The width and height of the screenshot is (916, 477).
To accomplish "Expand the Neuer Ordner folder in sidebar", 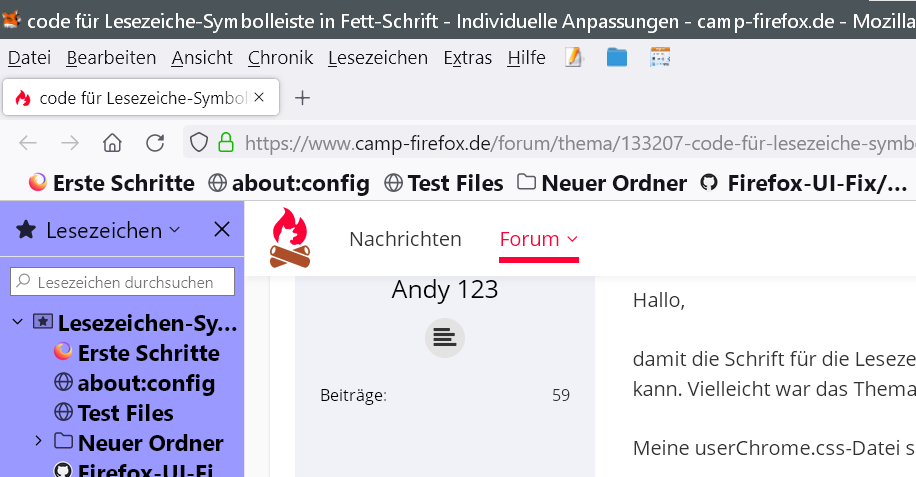I will click(38, 441).
